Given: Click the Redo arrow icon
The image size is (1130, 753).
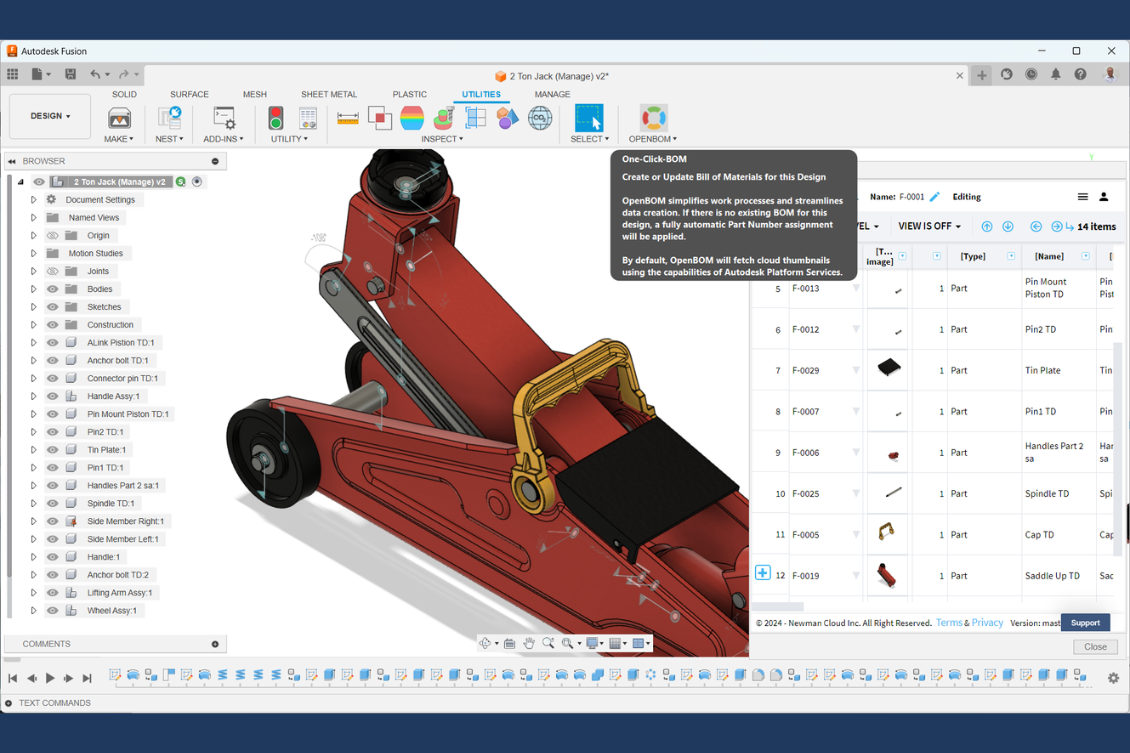Looking at the screenshot, I should point(124,73).
